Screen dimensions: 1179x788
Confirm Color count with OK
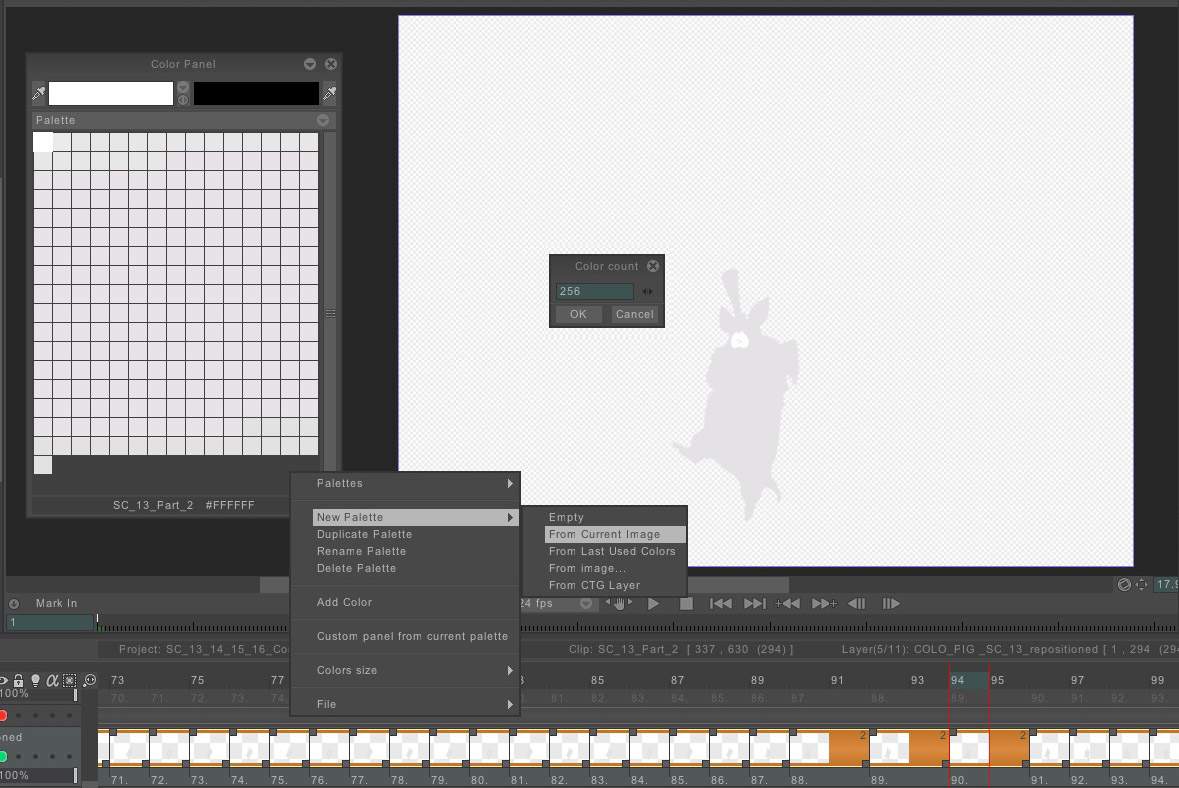pos(578,314)
